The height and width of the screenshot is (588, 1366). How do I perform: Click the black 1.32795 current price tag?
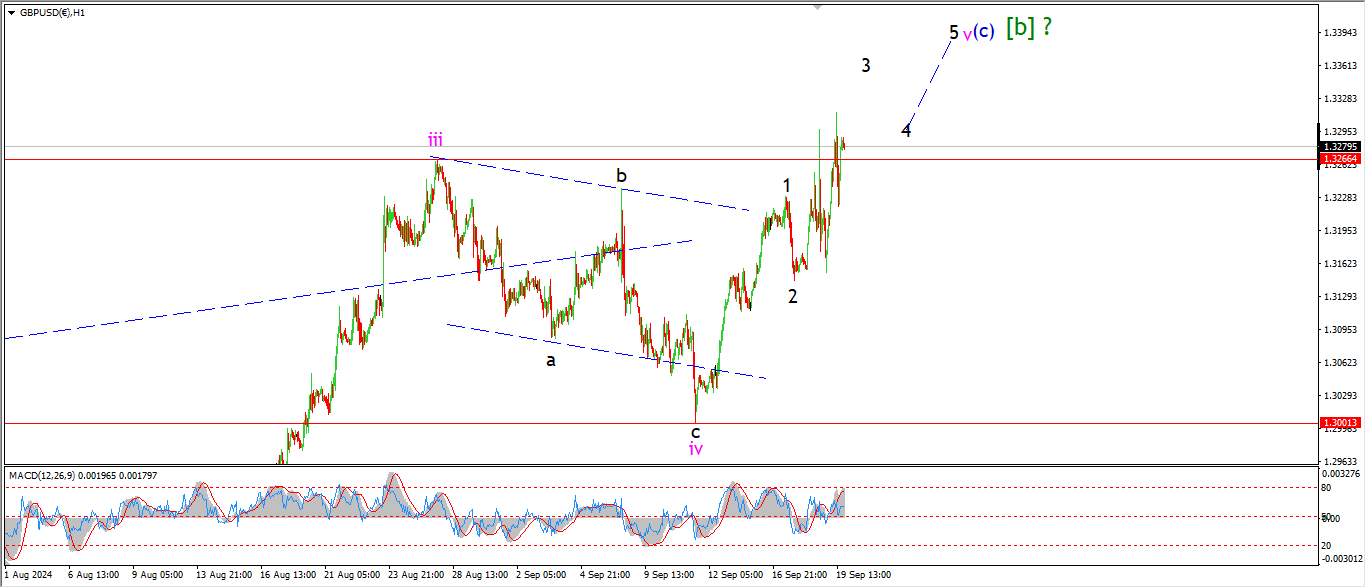pyautogui.click(x=1338, y=147)
